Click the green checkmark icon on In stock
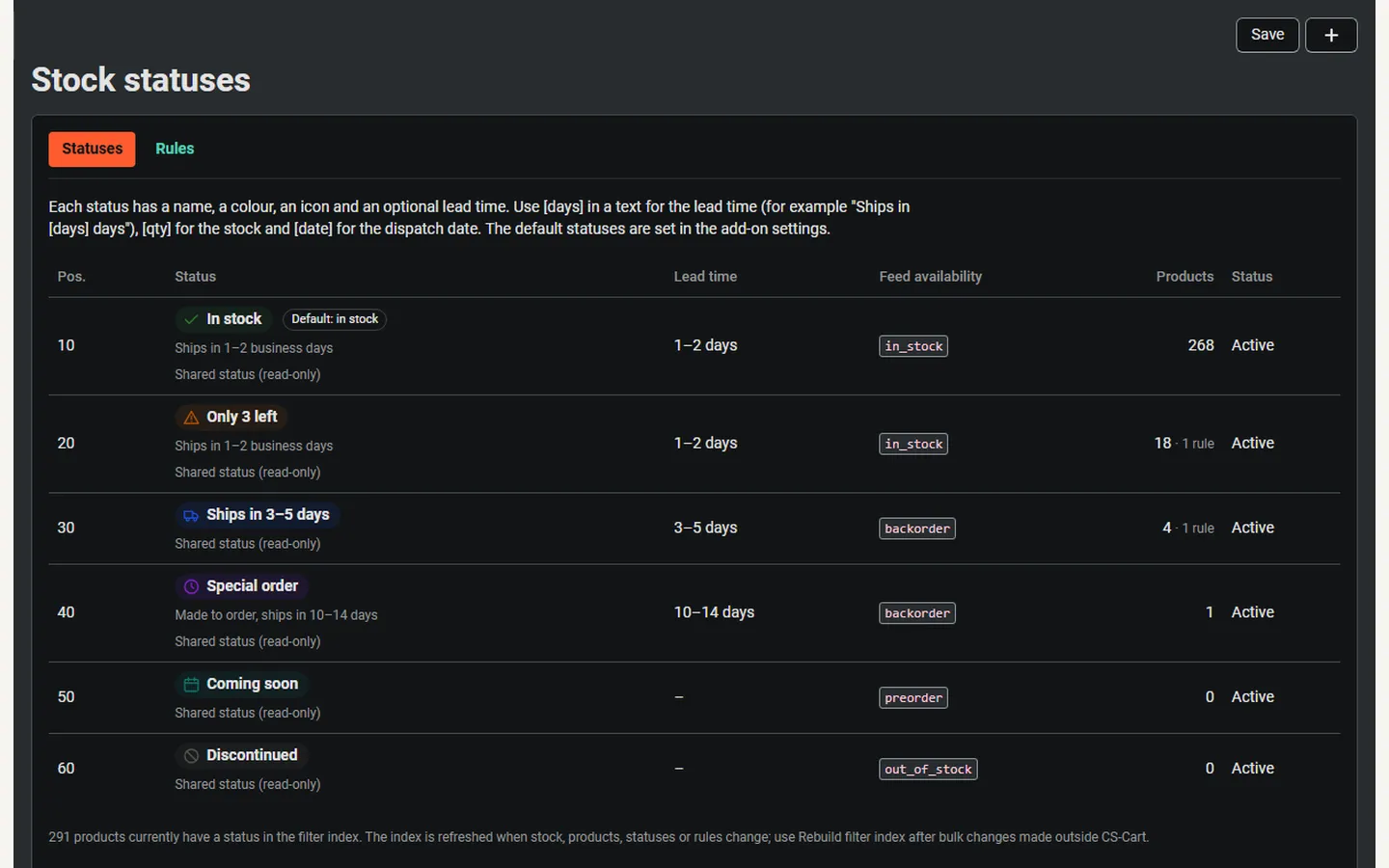Image resolution: width=1389 pixels, height=868 pixels. (x=191, y=319)
